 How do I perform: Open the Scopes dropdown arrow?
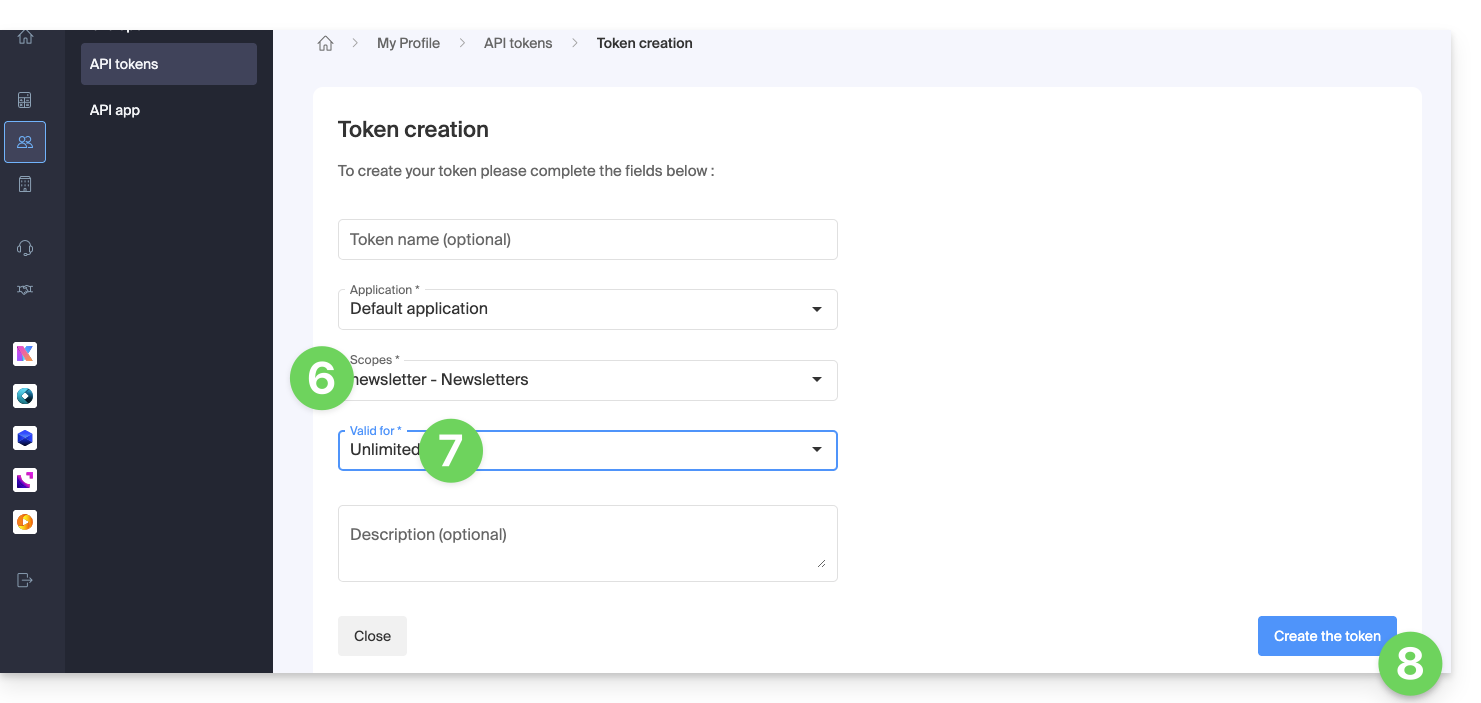coord(816,380)
